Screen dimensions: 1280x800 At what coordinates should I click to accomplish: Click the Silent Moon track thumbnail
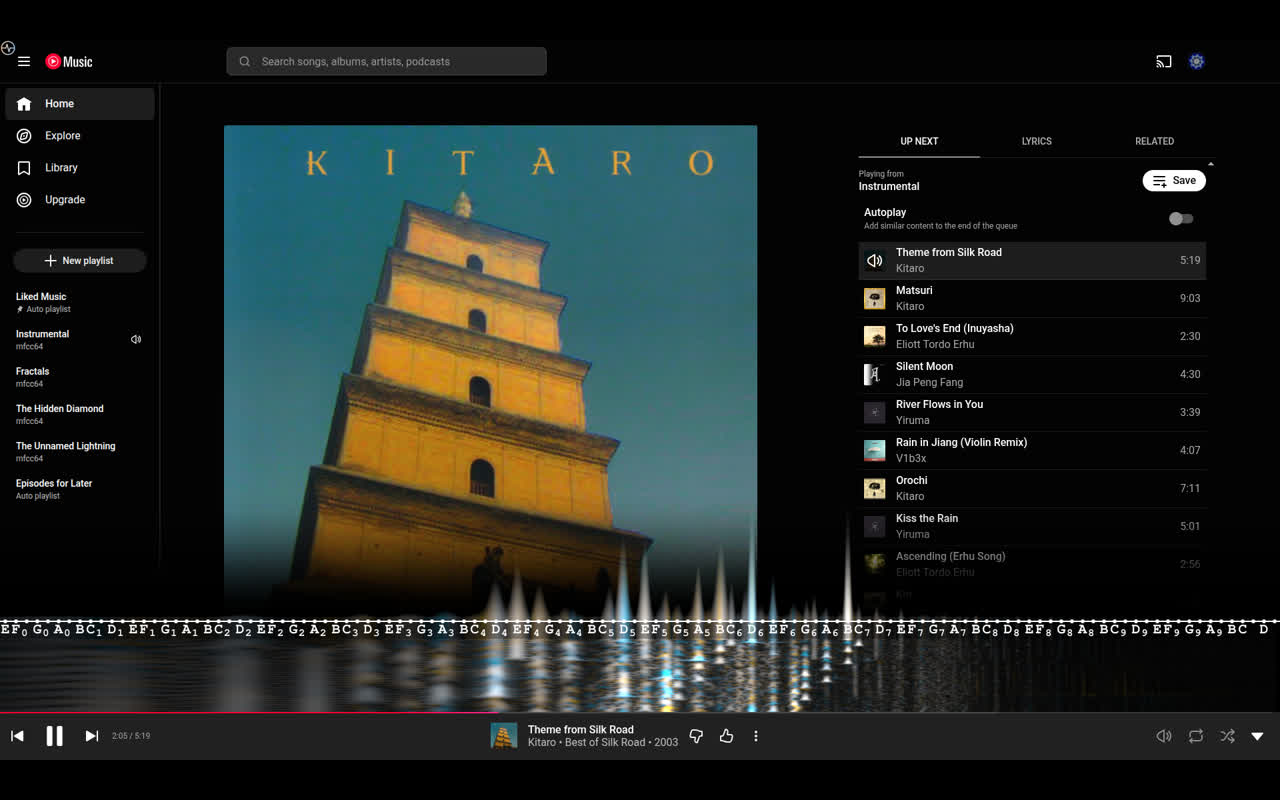point(875,374)
